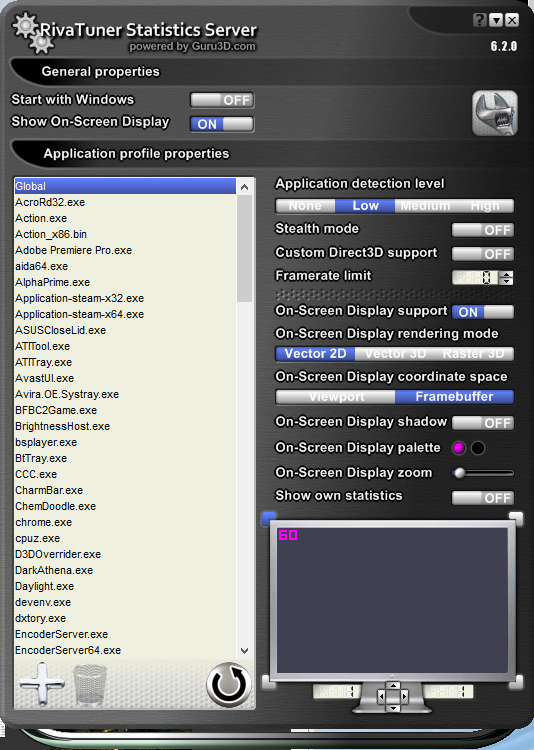Screen dimensions: 534x750
Task: Toggle On-Screen Display shadow switch
Action: click(x=483, y=423)
